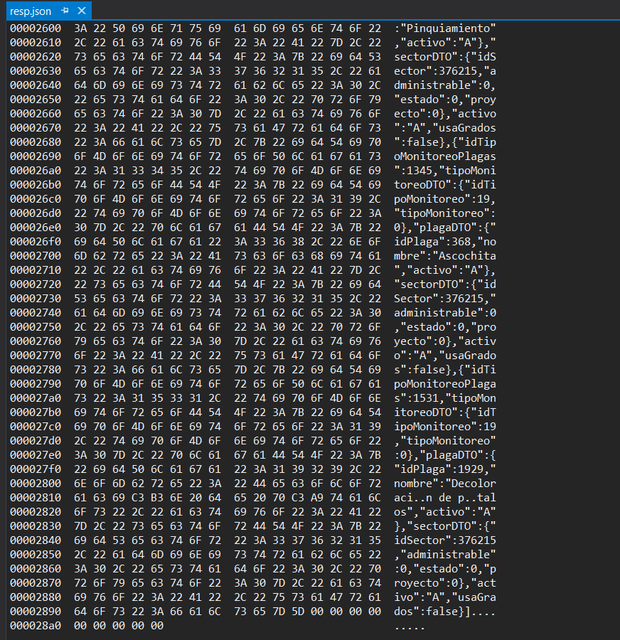Pin the resp.json tab
The height and width of the screenshot is (640, 620).
tap(64, 11)
